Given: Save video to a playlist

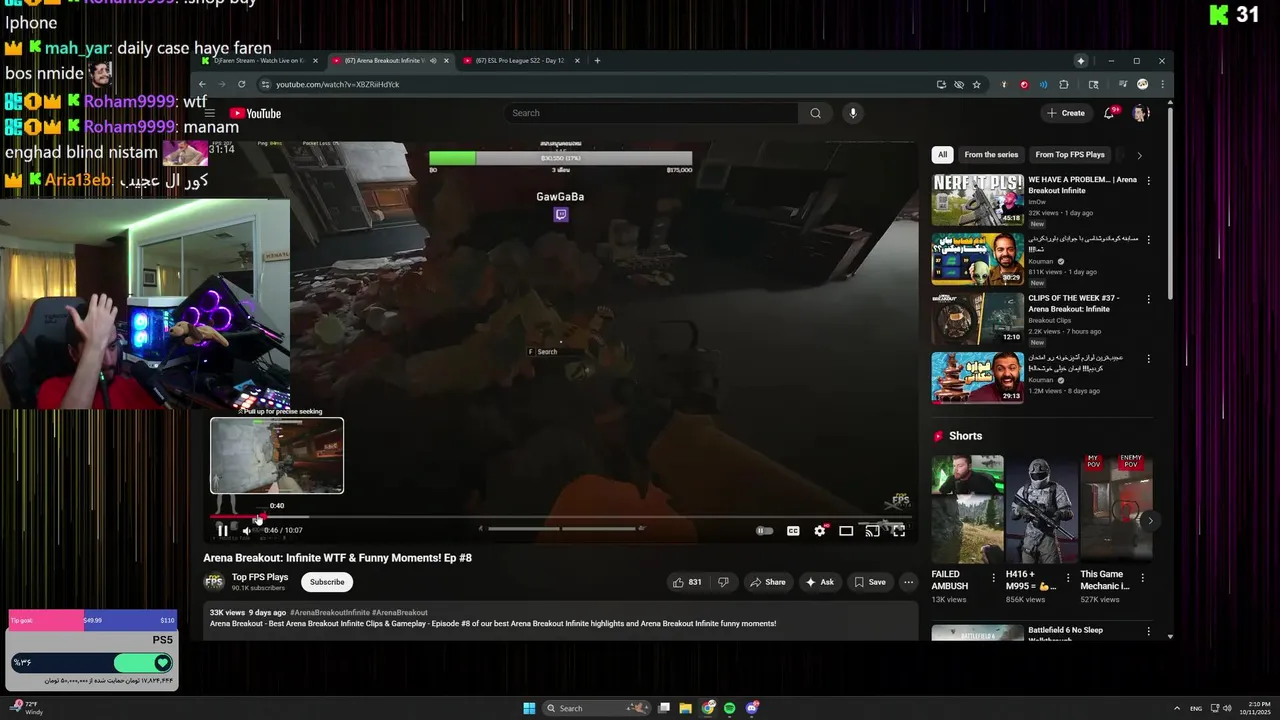Looking at the screenshot, I should click(869, 582).
